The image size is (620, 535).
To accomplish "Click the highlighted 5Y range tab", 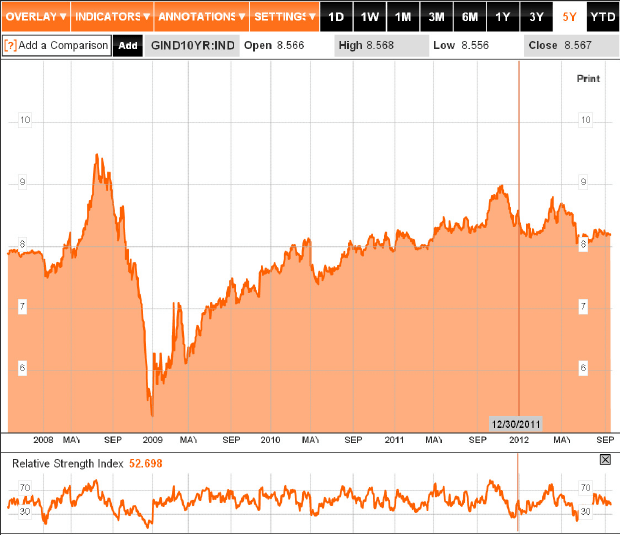I will click(570, 17).
